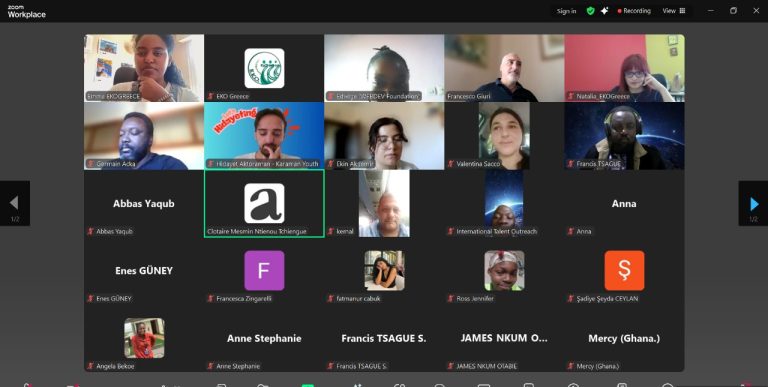Click the Zoom Workplace logo
This screenshot has width=768, height=387.
[26, 12]
